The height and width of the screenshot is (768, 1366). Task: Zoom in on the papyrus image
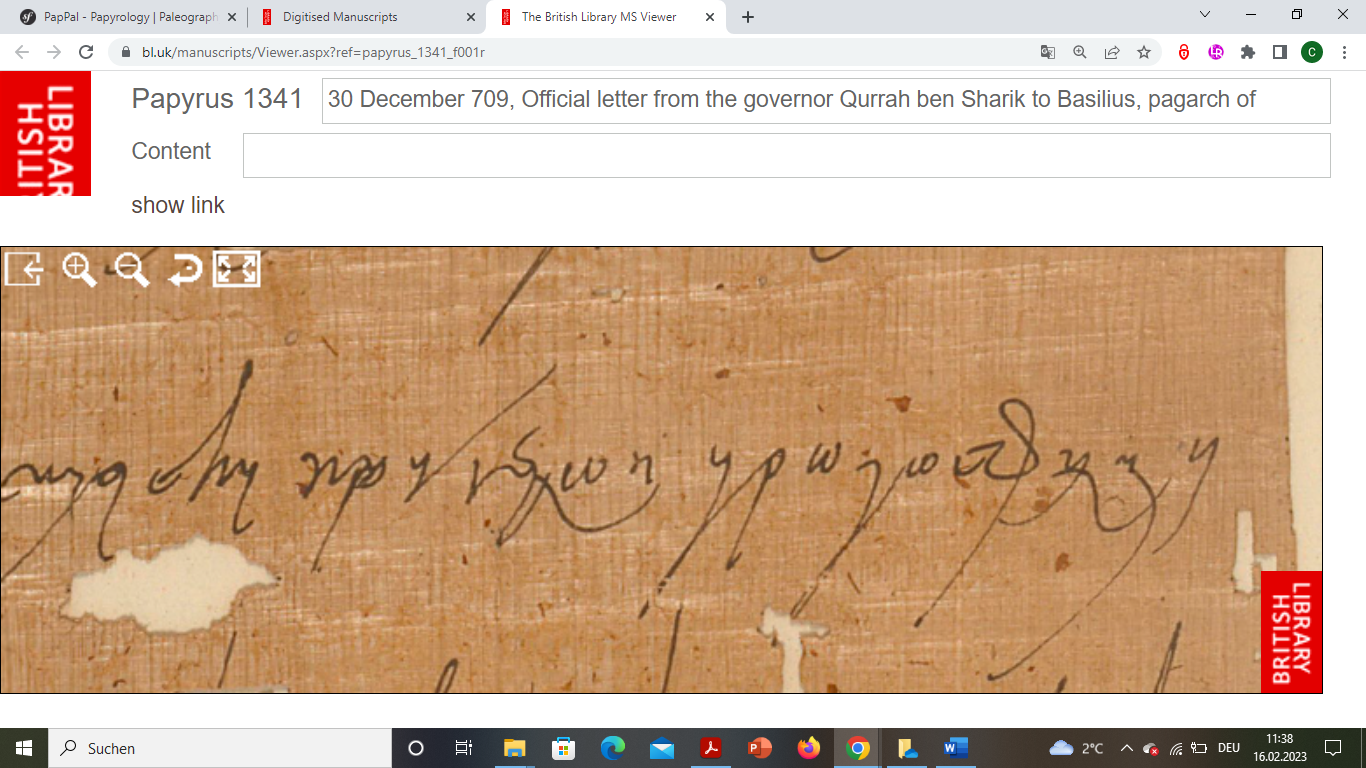point(79,269)
